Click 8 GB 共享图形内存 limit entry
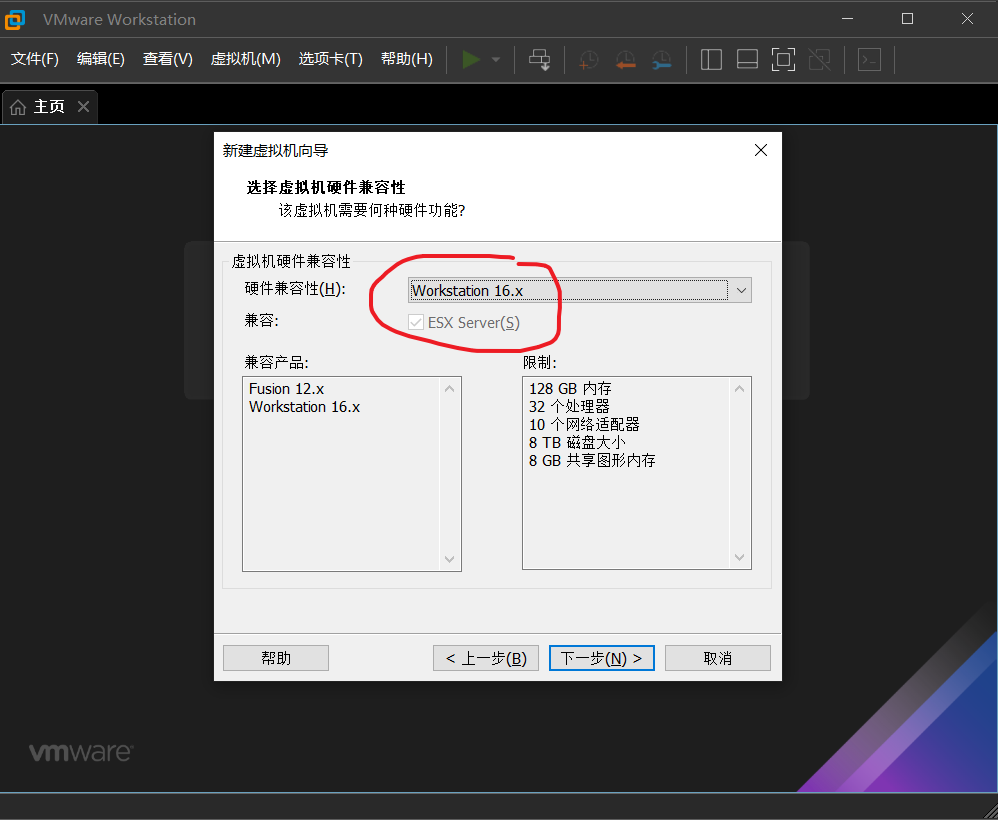This screenshot has height=820, width=998. pos(592,460)
